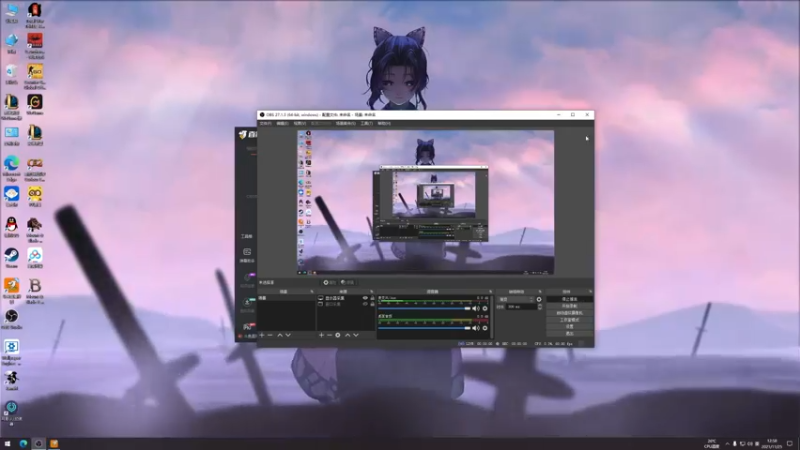Click the 工作室模式 studio mode button
This screenshot has height=450, width=800.
click(x=569, y=320)
